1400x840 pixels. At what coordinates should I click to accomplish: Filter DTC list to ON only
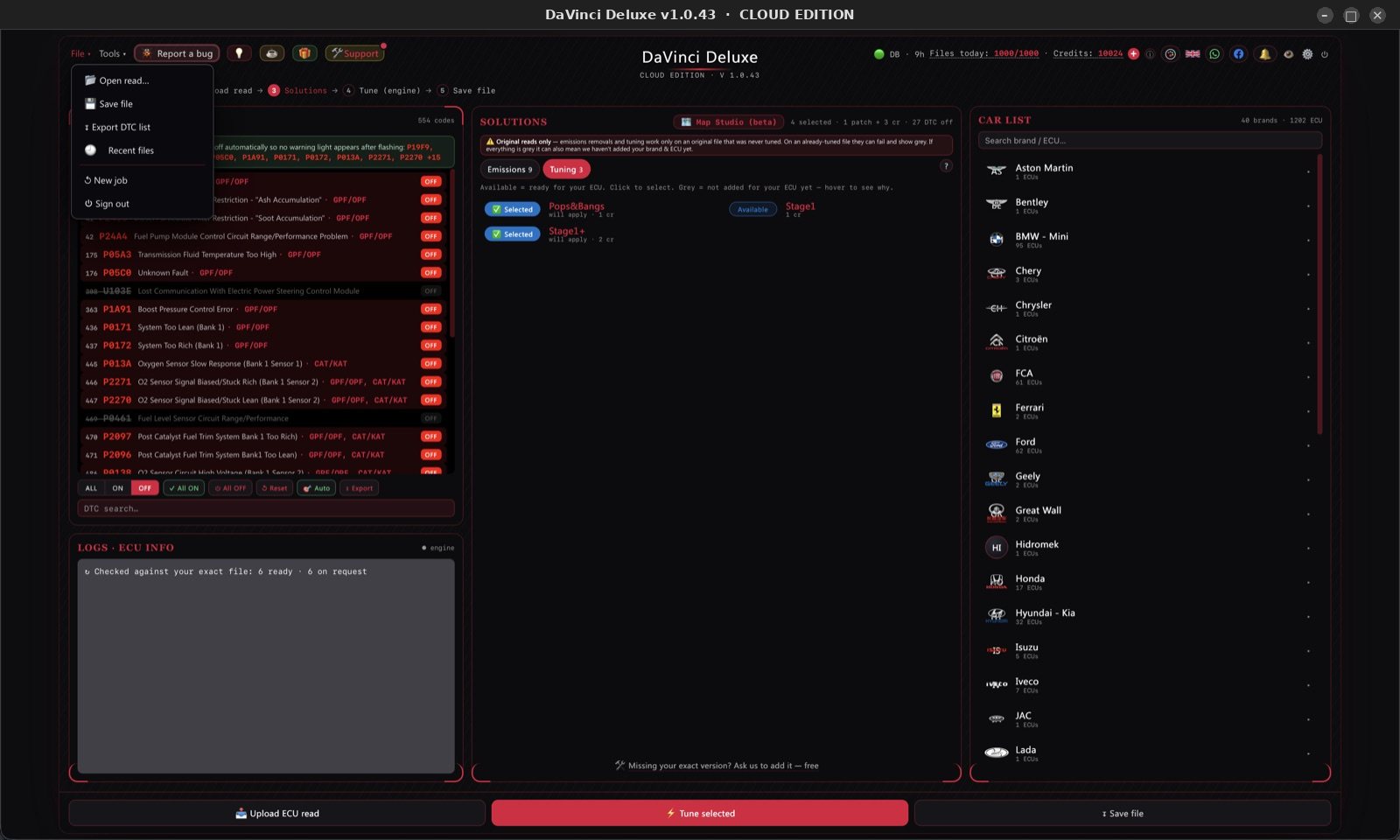click(117, 488)
